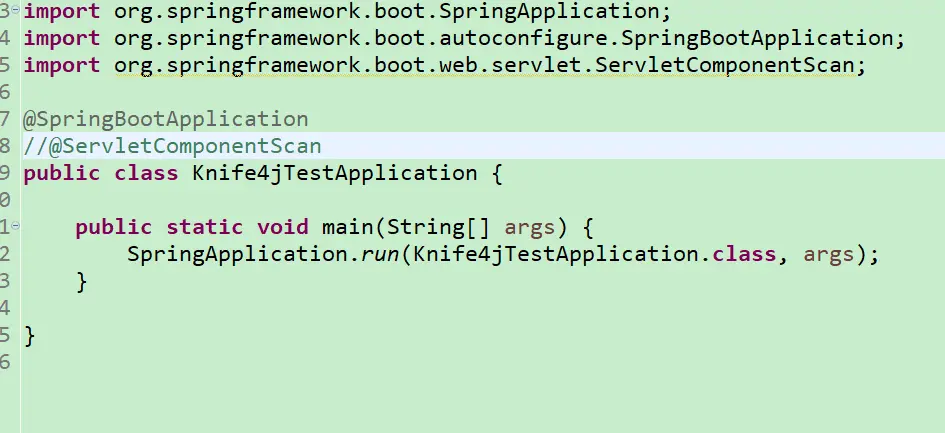945x433 pixels.
Task: Click the ServletComponentScan import line
Action: pos(439,65)
